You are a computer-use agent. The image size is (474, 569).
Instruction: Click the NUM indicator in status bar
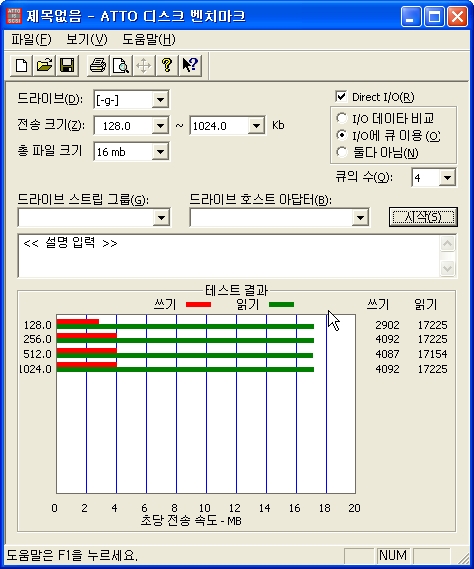click(393, 555)
